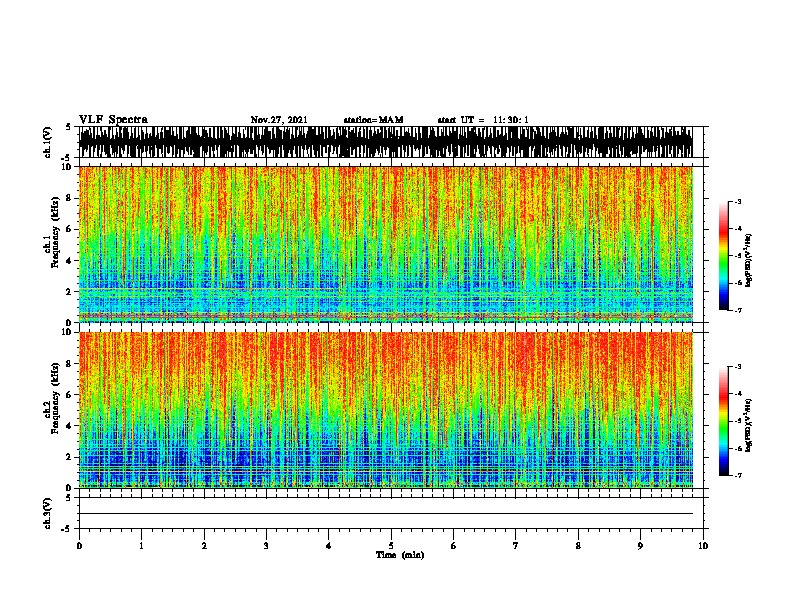Click the ch.1 colorbar "log(PSD)" label

(x=749, y=260)
